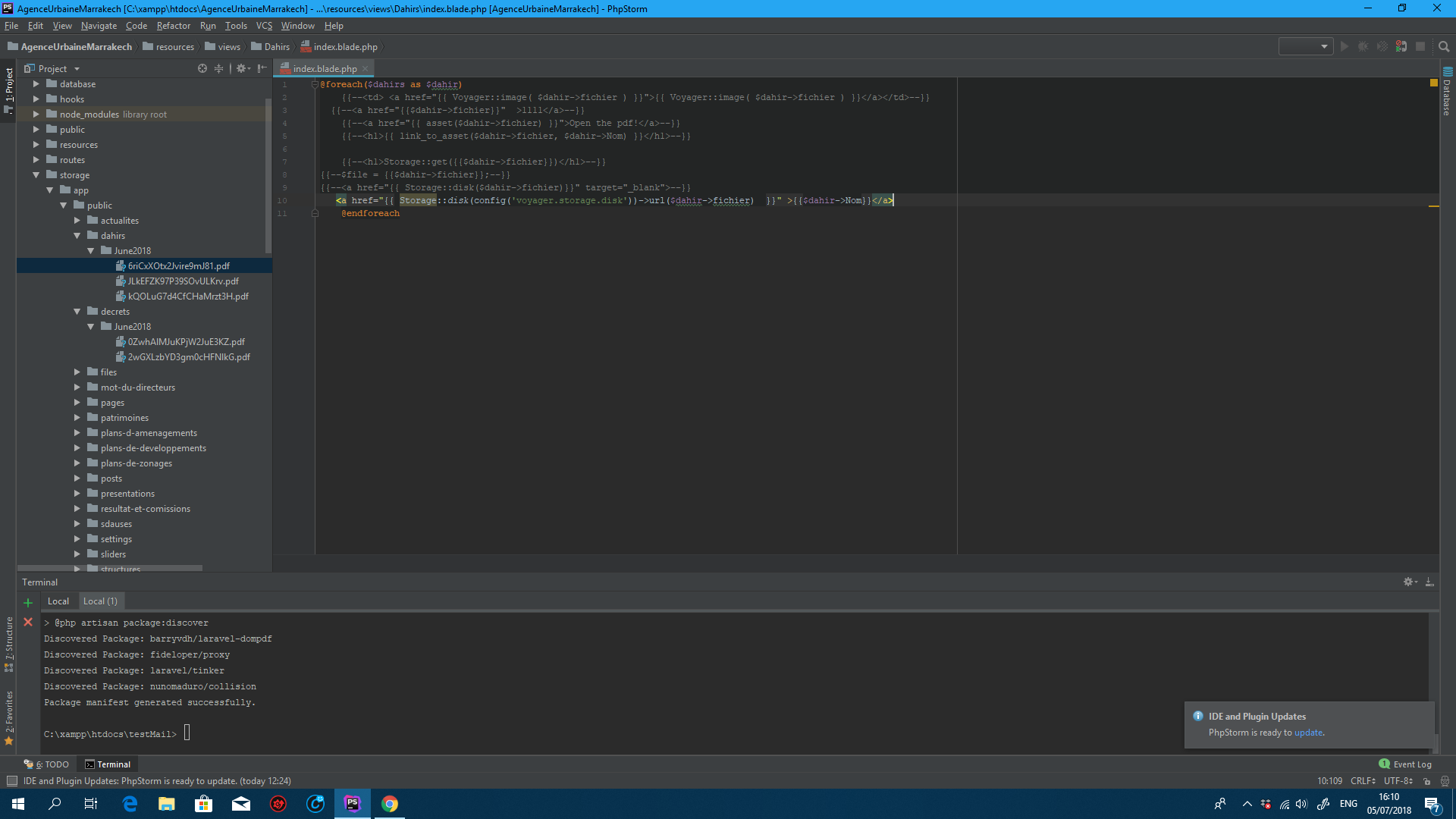The width and height of the screenshot is (1456, 819).
Task: Start the Debug session via bug icon
Action: click(1363, 46)
